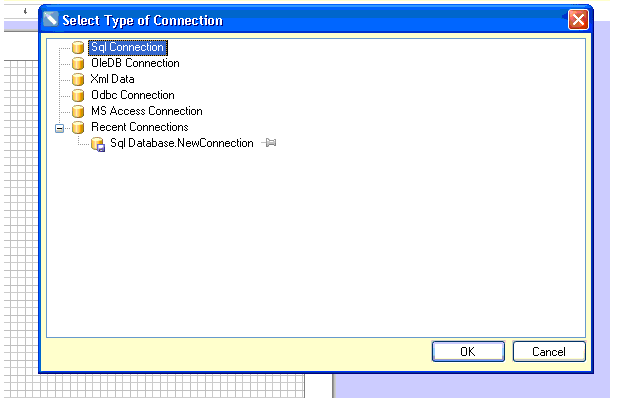Image resolution: width=624 pixels, height=413 pixels.
Task: Dismiss the dialog with Cancel
Action: pos(549,352)
